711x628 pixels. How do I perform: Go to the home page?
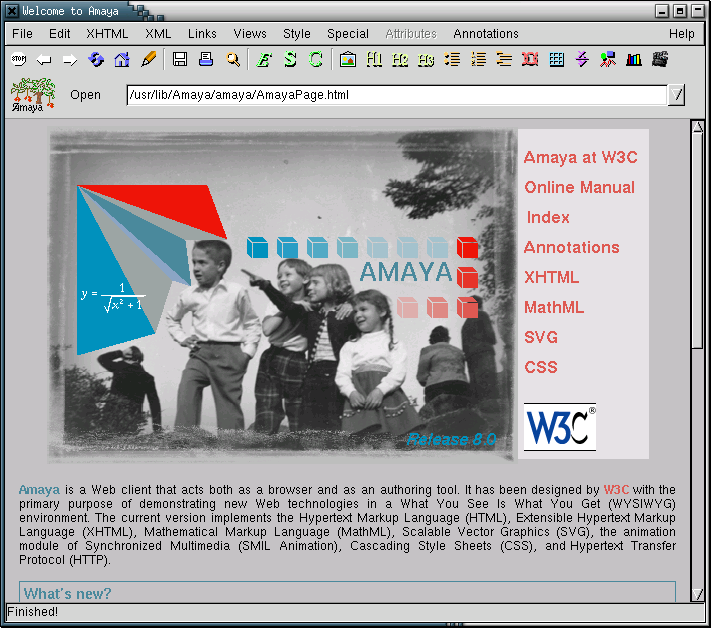122,60
